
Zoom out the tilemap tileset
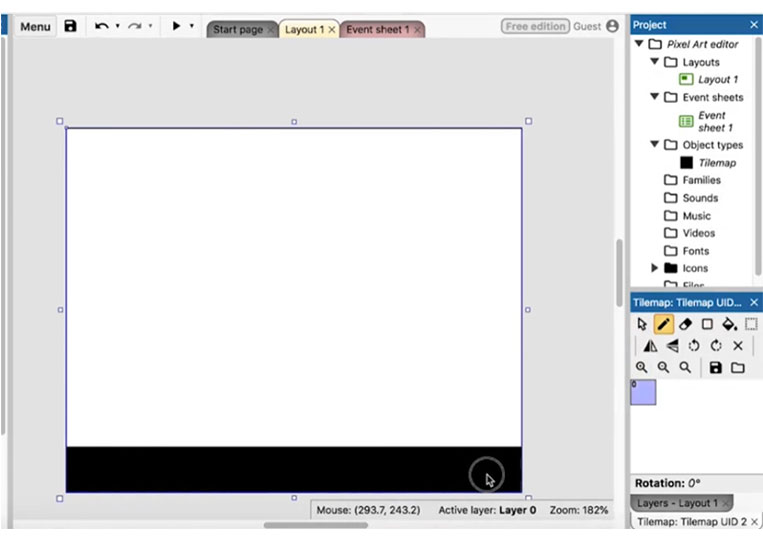(663, 367)
